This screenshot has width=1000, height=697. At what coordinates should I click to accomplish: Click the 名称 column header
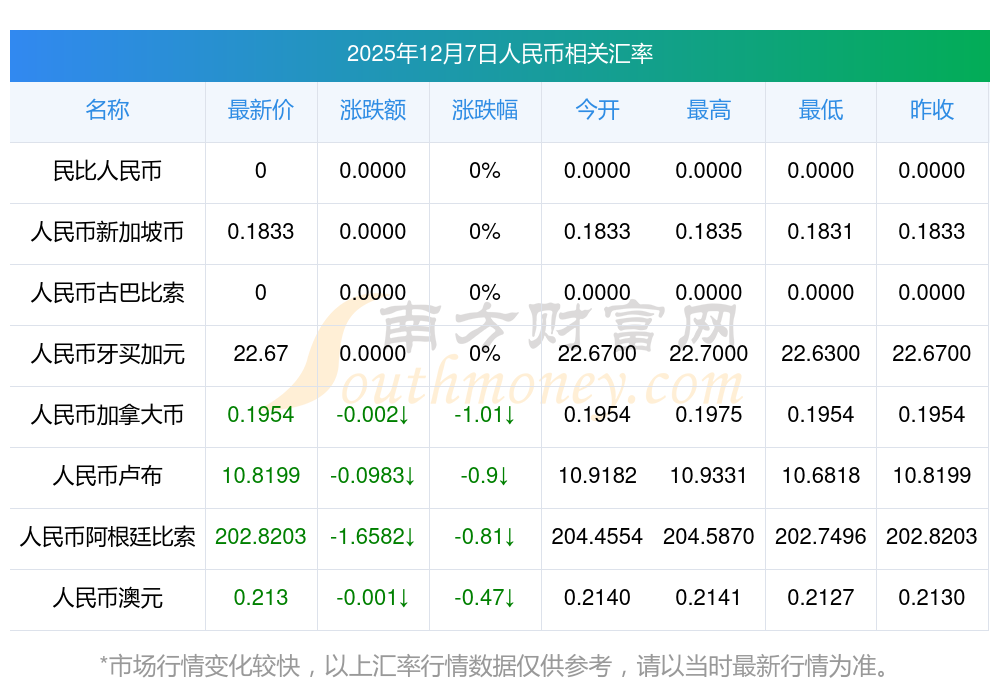pos(107,110)
